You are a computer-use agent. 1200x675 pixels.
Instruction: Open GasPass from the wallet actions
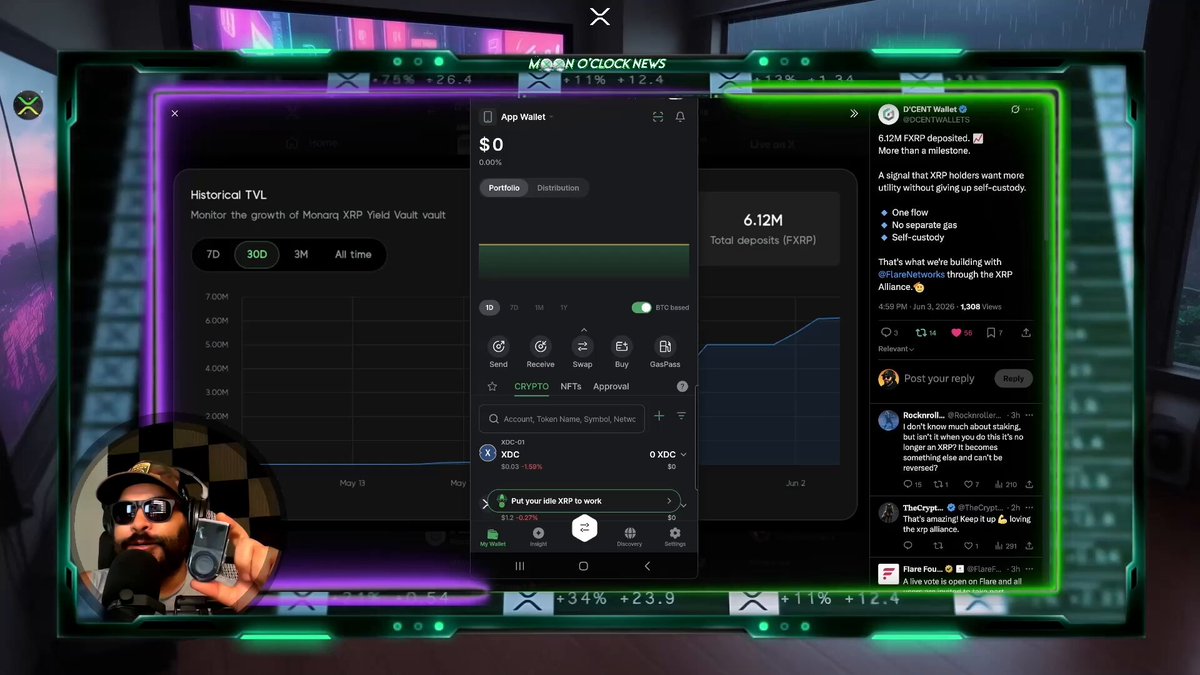[664, 346]
